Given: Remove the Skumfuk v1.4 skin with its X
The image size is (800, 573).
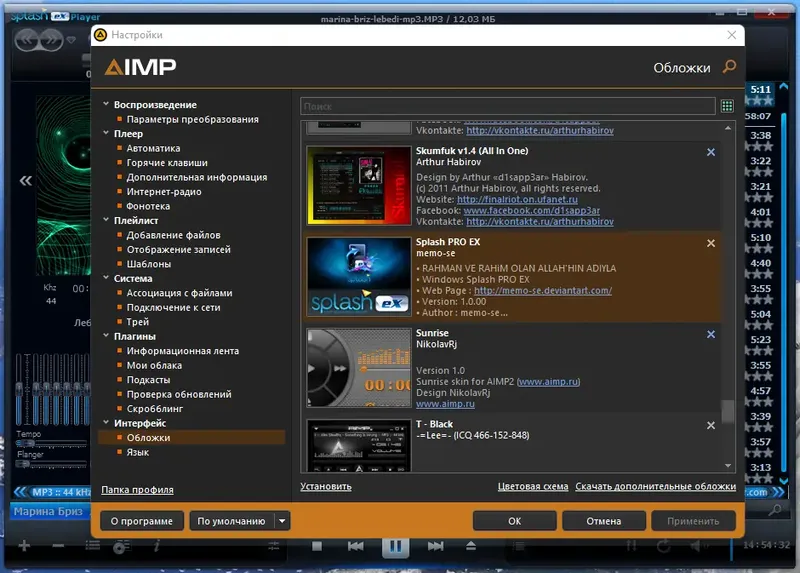Looking at the screenshot, I should tap(711, 152).
